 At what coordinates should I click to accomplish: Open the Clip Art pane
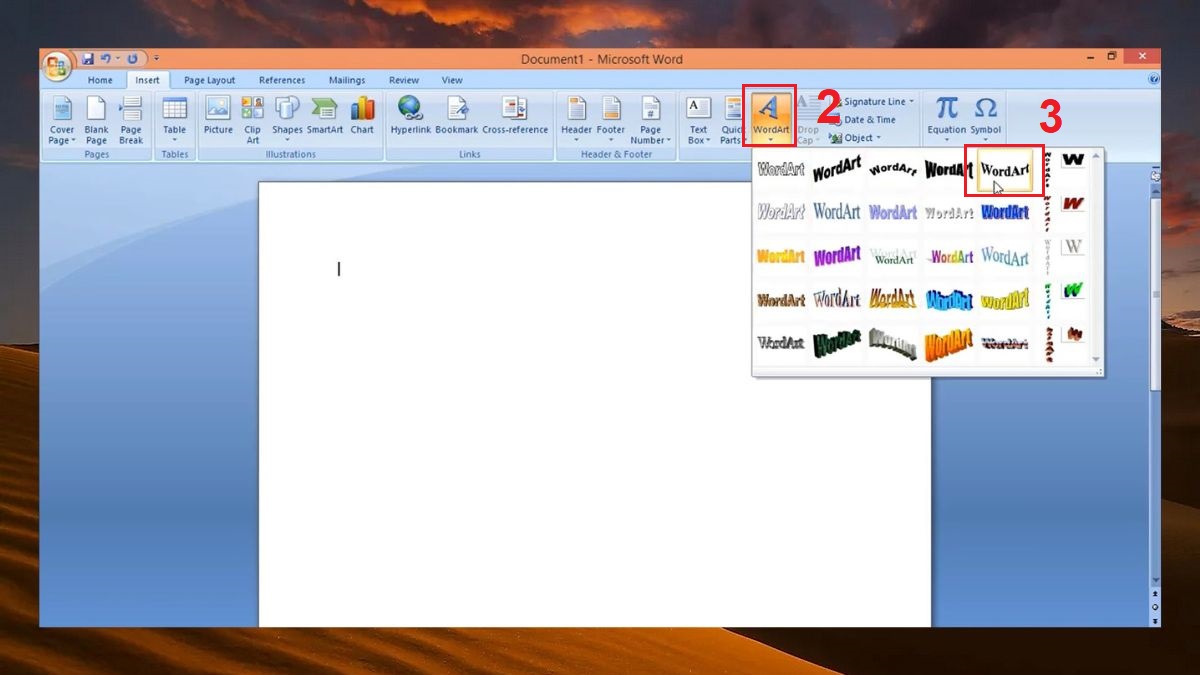click(253, 121)
